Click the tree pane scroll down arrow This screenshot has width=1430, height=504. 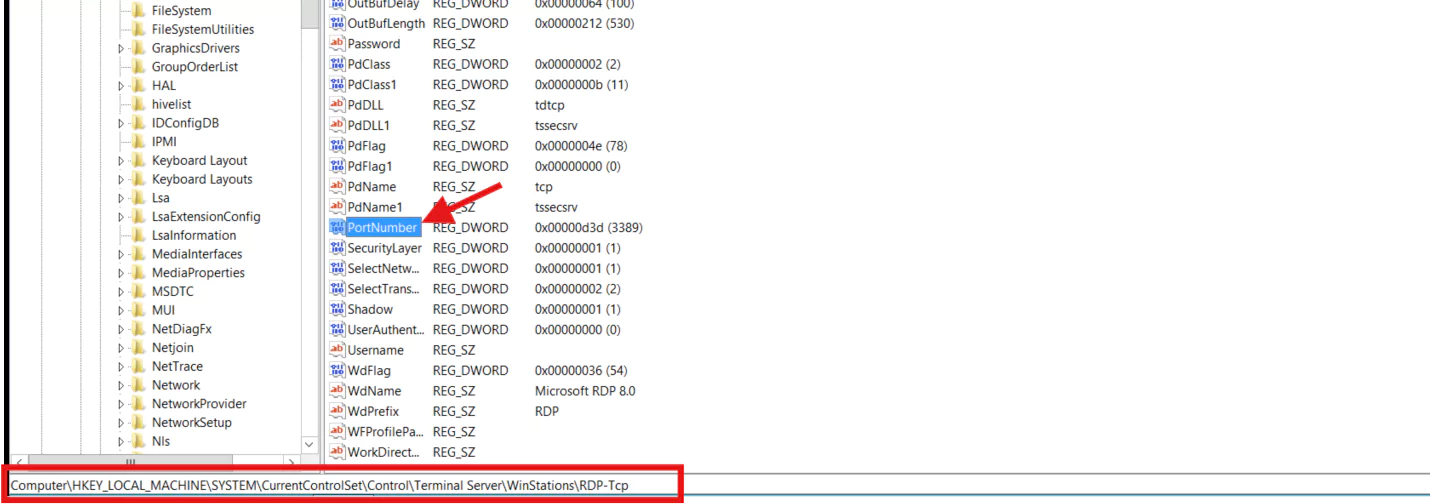310,443
